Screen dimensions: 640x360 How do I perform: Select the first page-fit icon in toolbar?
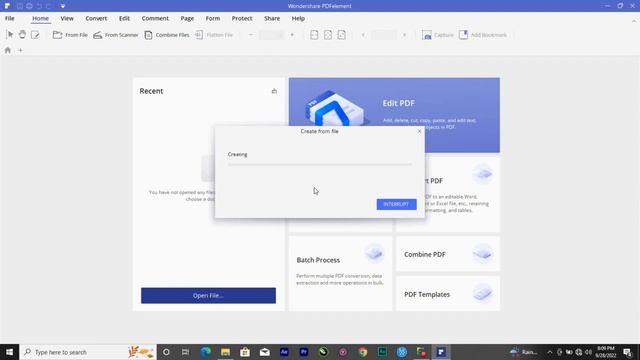[314, 35]
